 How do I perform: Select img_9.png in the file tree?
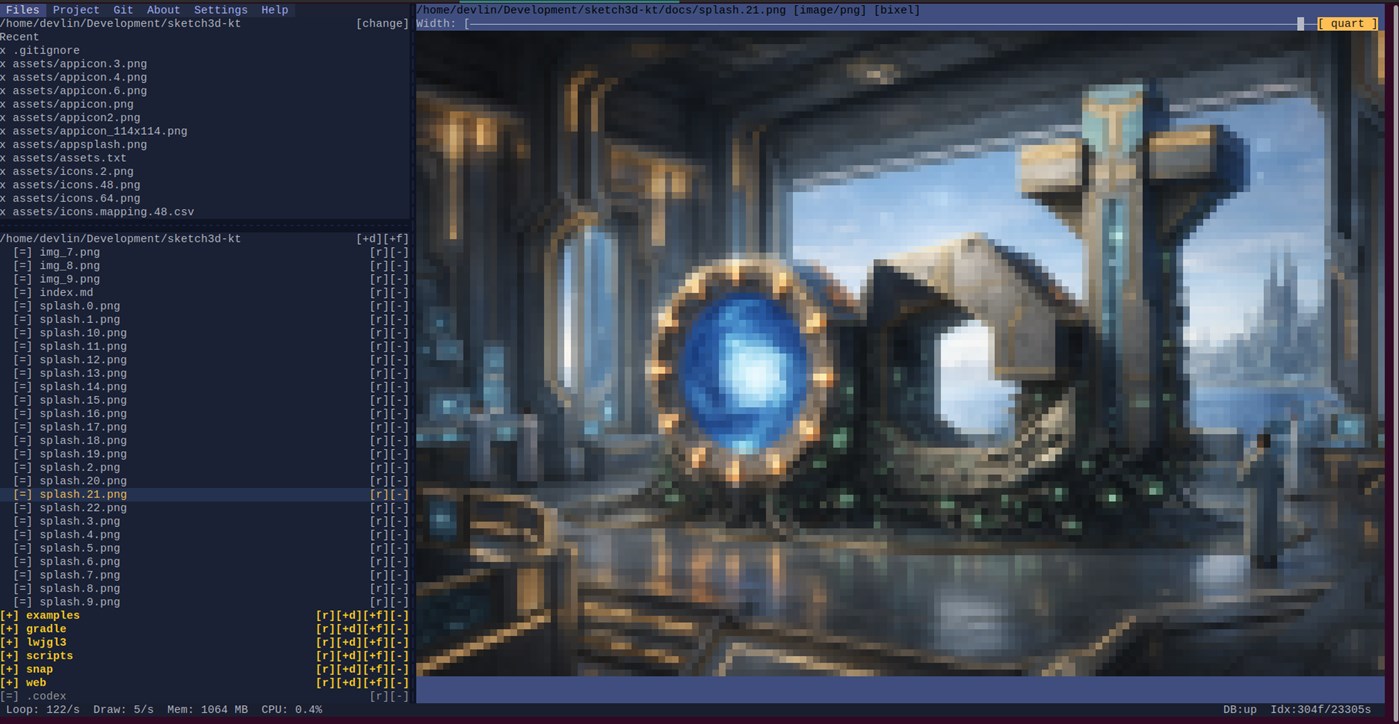point(70,280)
